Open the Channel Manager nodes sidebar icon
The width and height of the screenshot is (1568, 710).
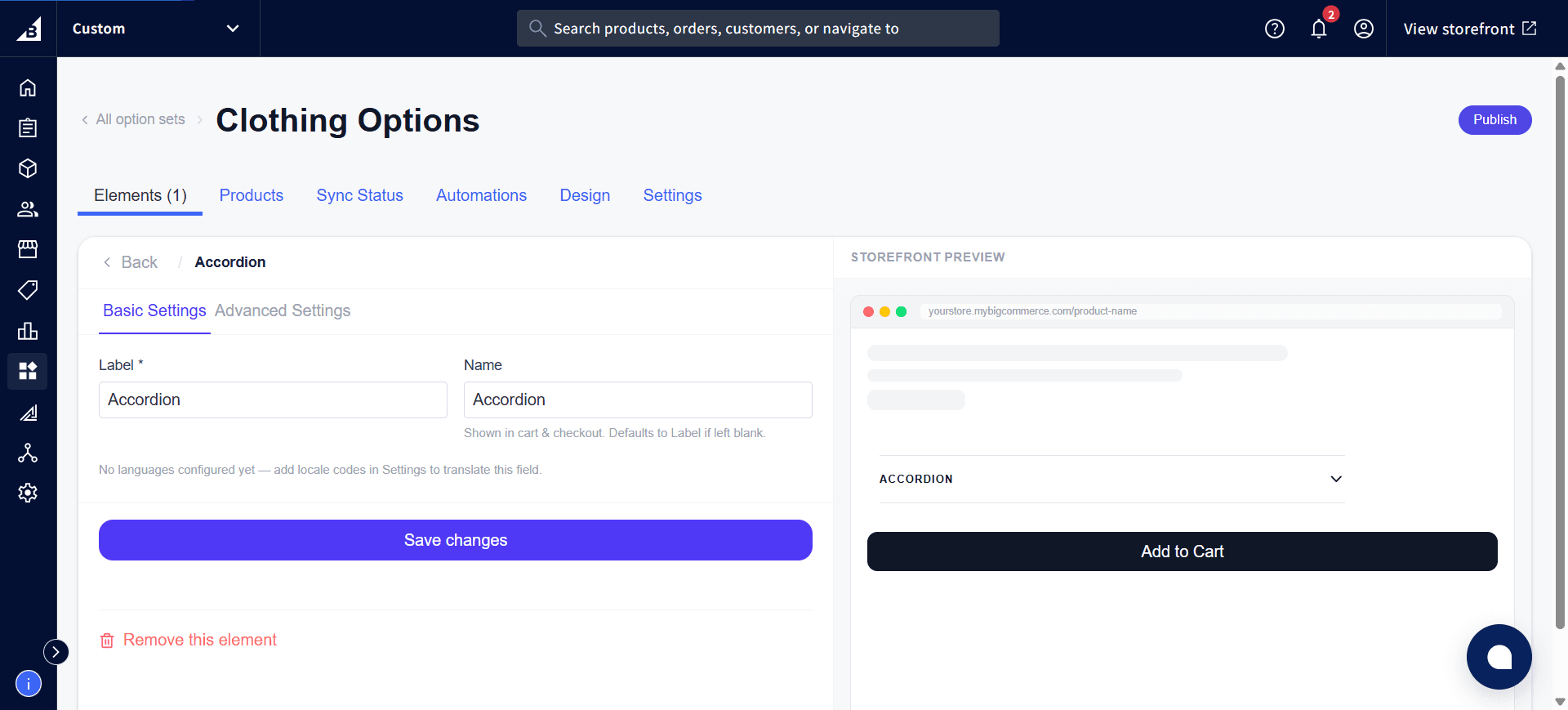click(28, 453)
